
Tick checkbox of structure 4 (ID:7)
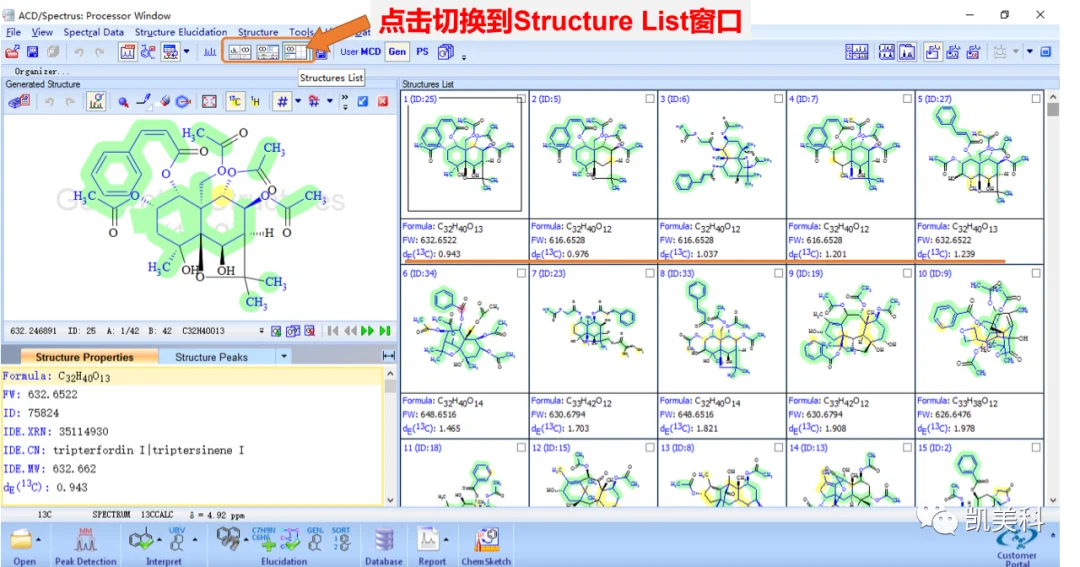coord(907,99)
